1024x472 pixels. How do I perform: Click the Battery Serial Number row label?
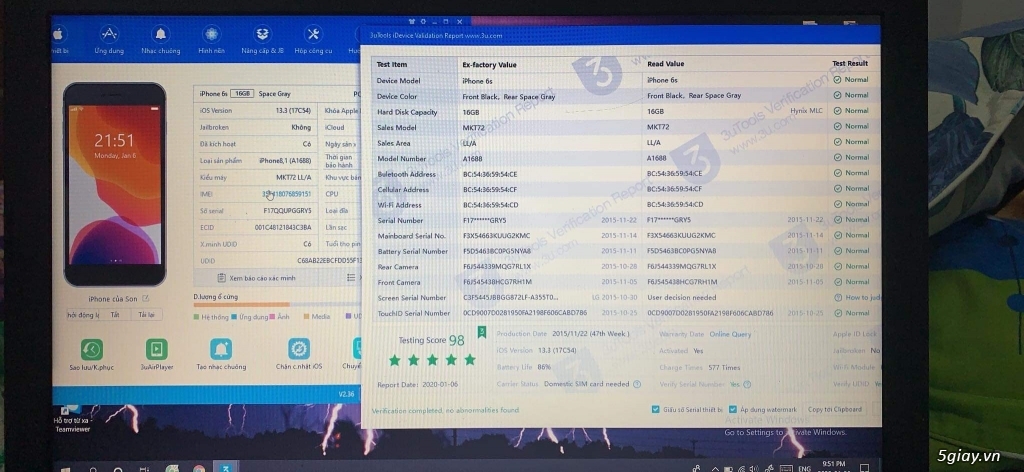pos(413,251)
